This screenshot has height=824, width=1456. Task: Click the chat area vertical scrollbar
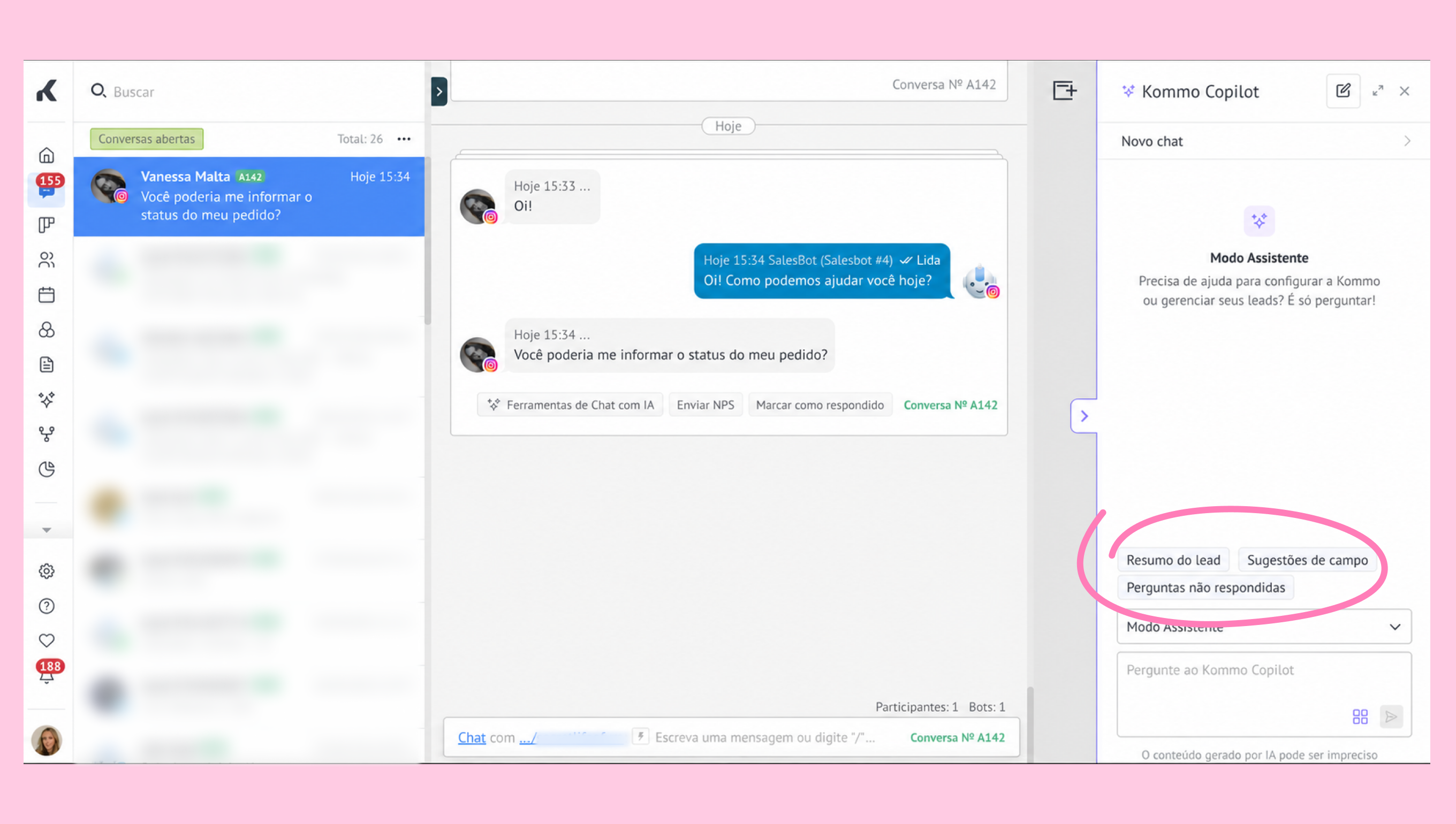pyautogui.click(x=1030, y=724)
